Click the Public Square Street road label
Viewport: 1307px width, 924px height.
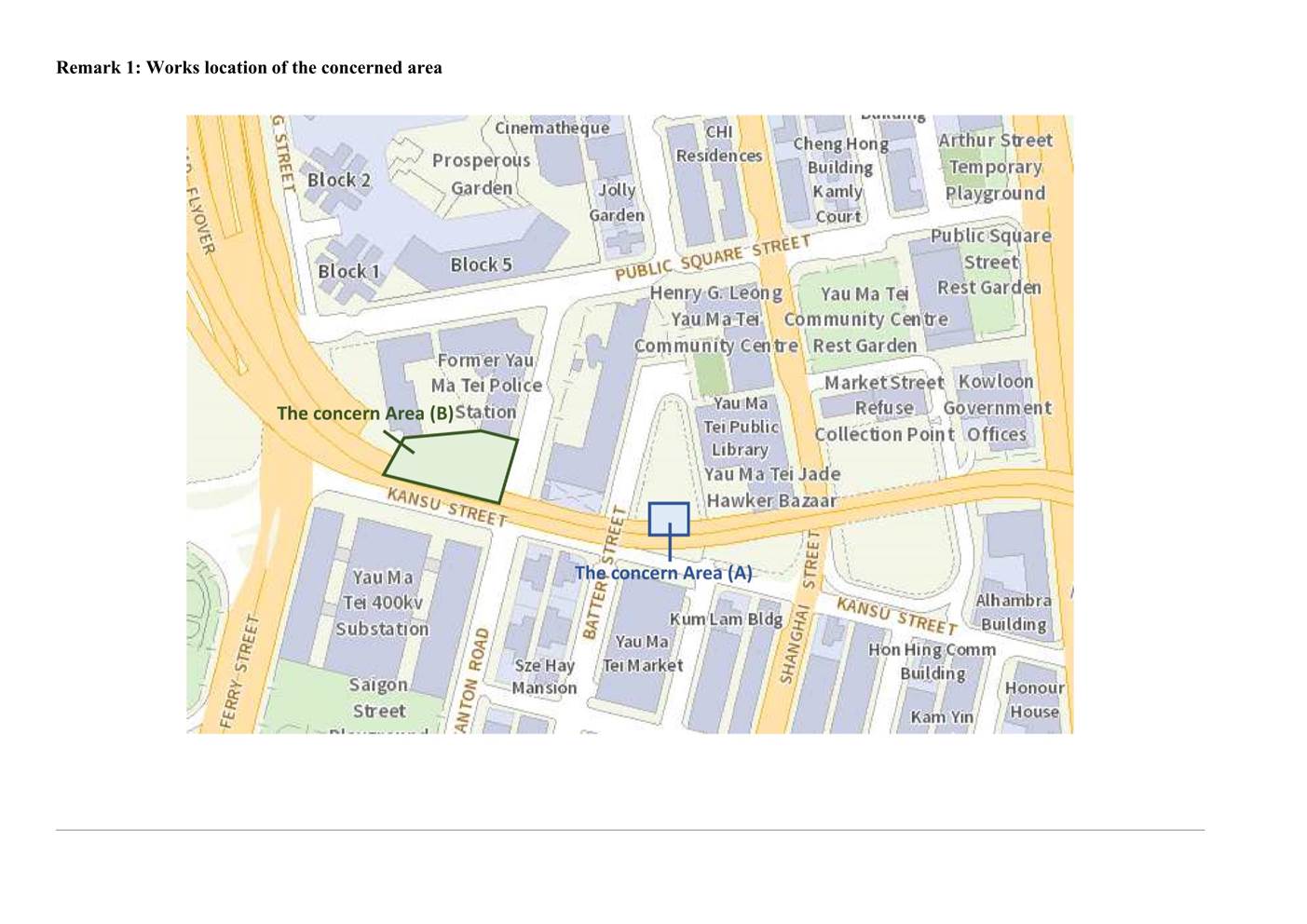coord(712,258)
